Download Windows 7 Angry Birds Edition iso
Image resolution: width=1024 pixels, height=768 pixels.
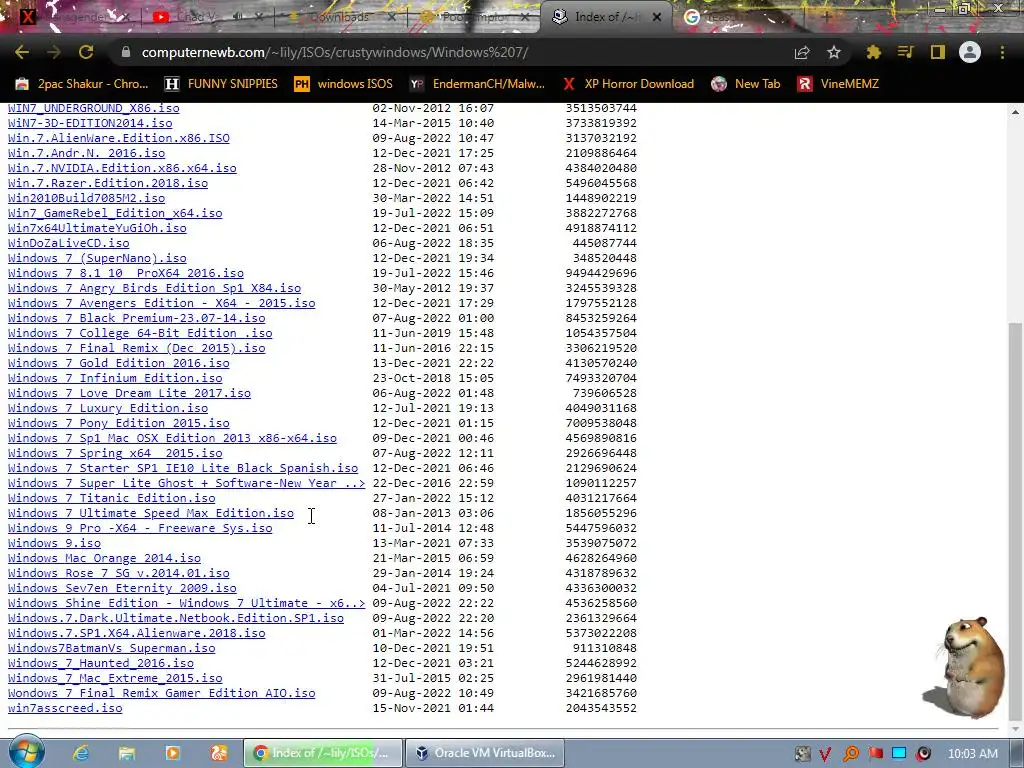[154, 288]
